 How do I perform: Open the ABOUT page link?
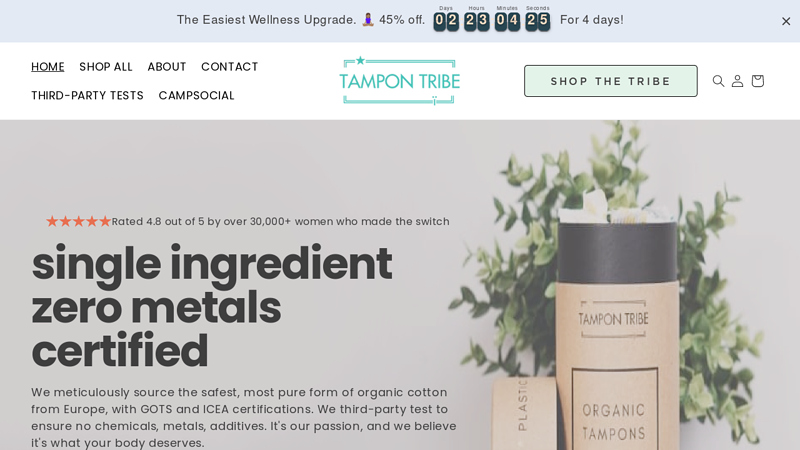(x=167, y=67)
